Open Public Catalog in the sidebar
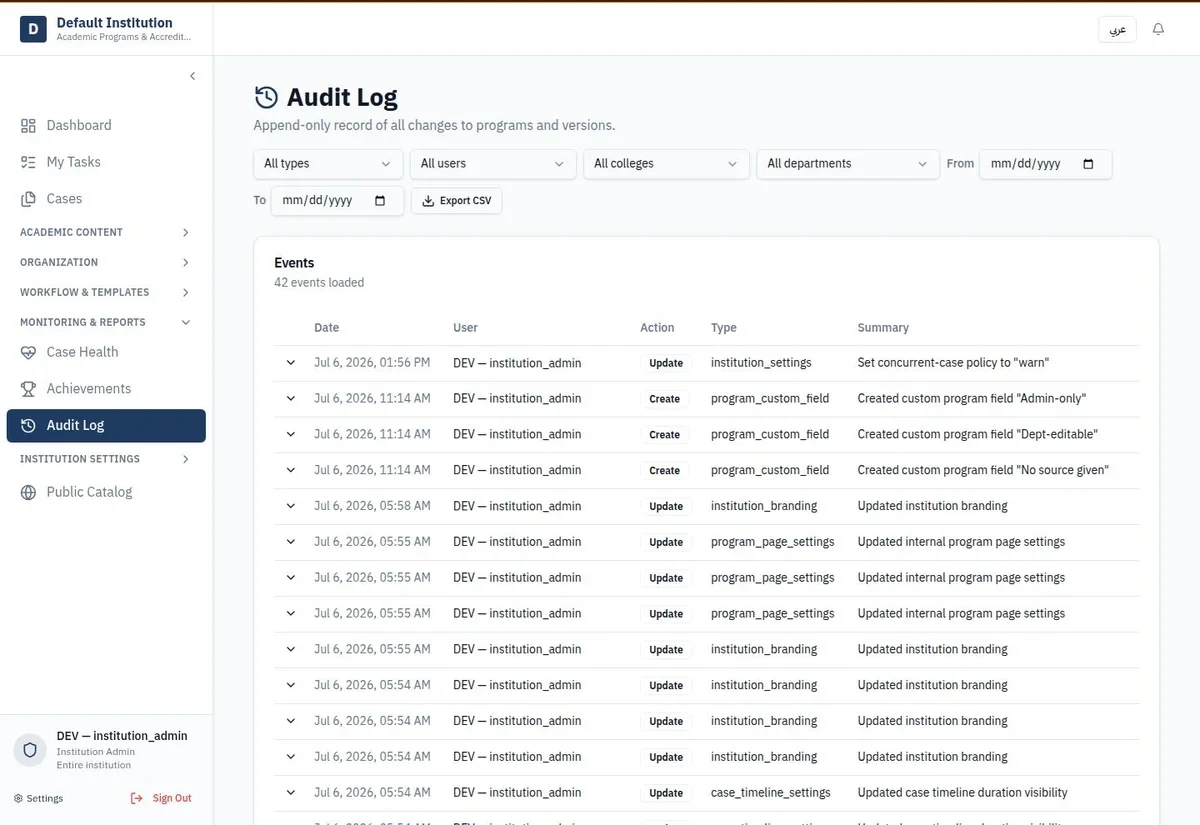Viewport: 1200px width, 825px height. point(106,492)
